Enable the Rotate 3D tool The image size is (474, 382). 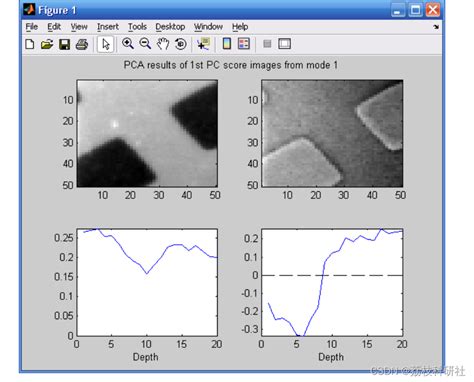coord(180,44)
